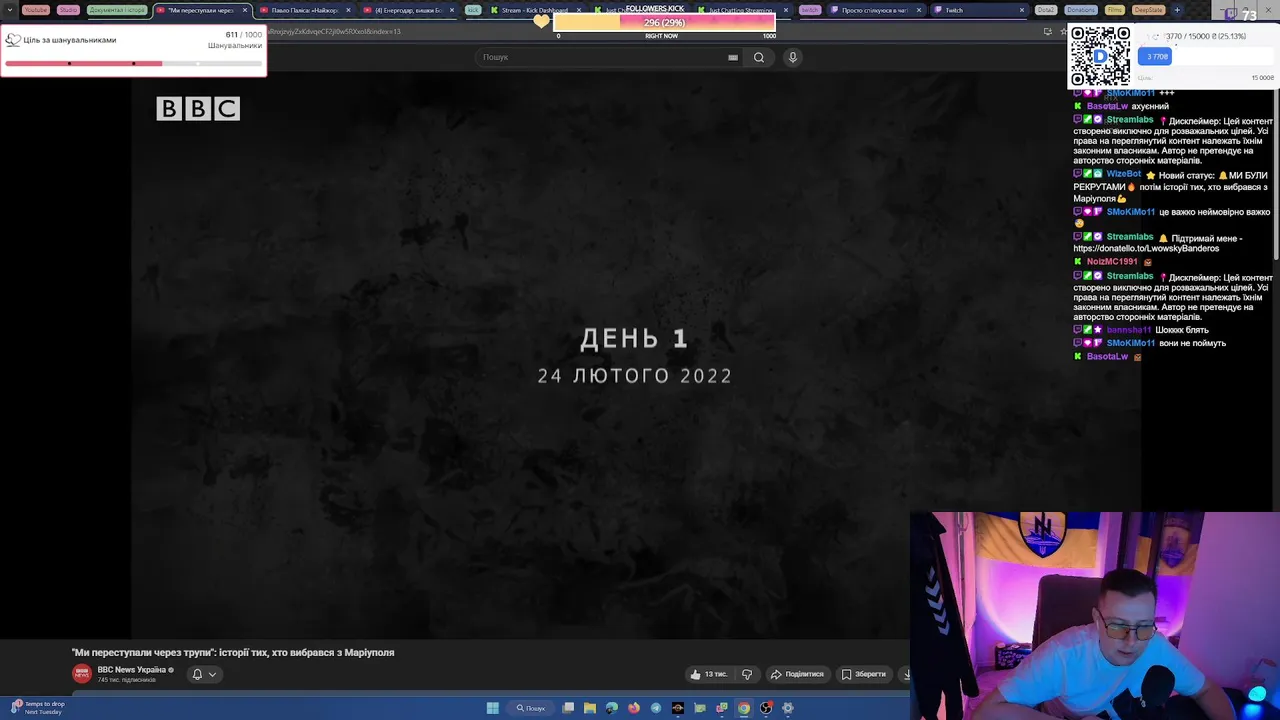
Task: Like the video with thumbs up
Action: pyautogui.click(x=709, y=674)
